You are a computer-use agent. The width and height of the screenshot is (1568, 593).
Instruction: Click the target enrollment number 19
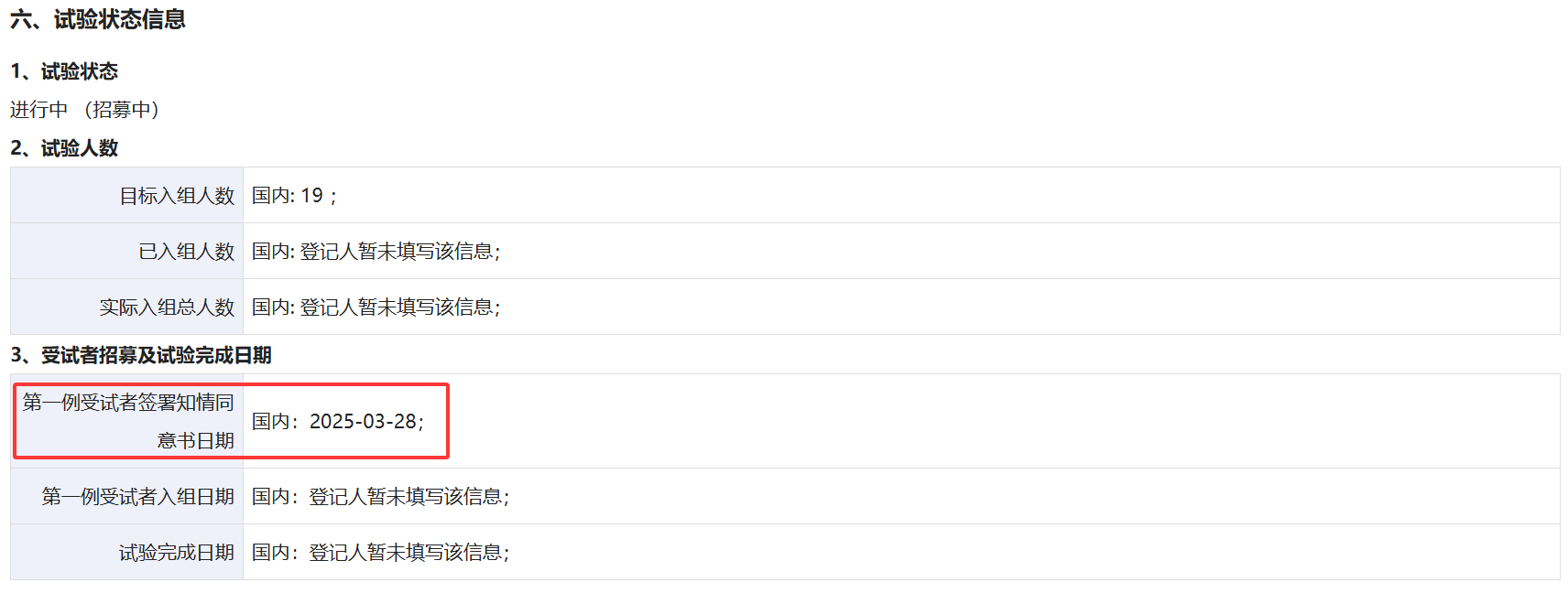tap(311, 196)
